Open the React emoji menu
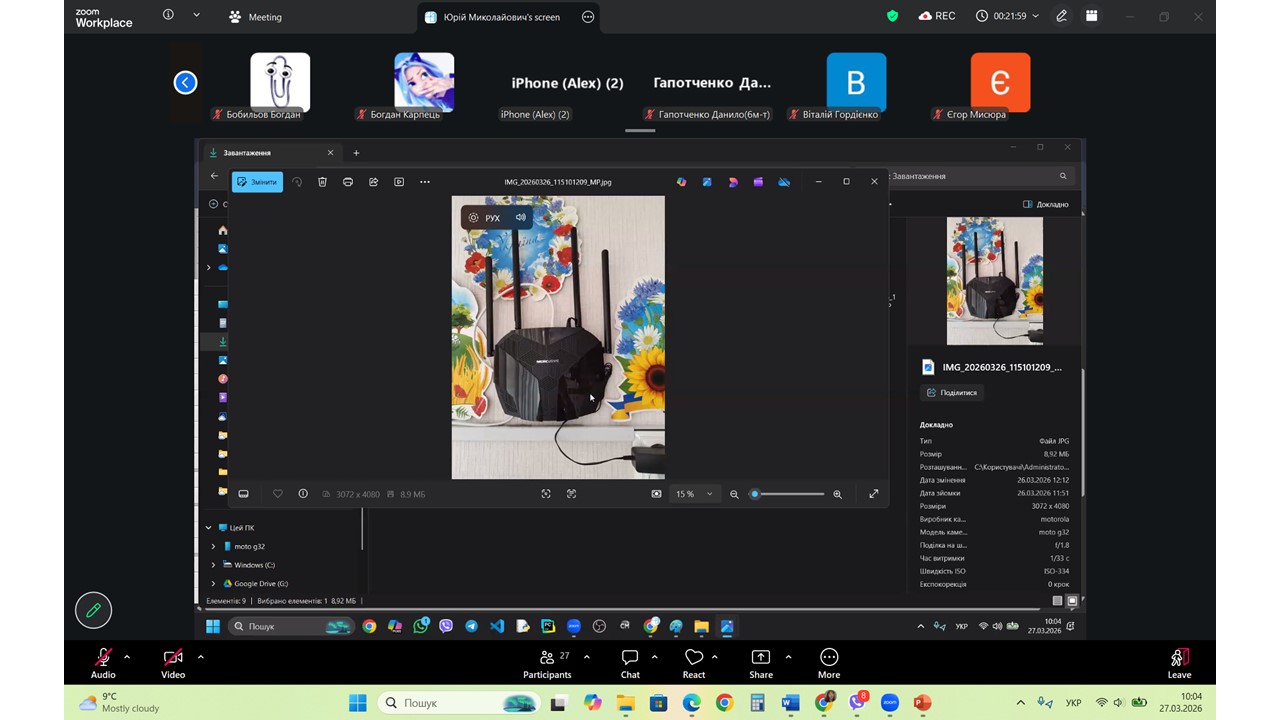 coord(694,661)
